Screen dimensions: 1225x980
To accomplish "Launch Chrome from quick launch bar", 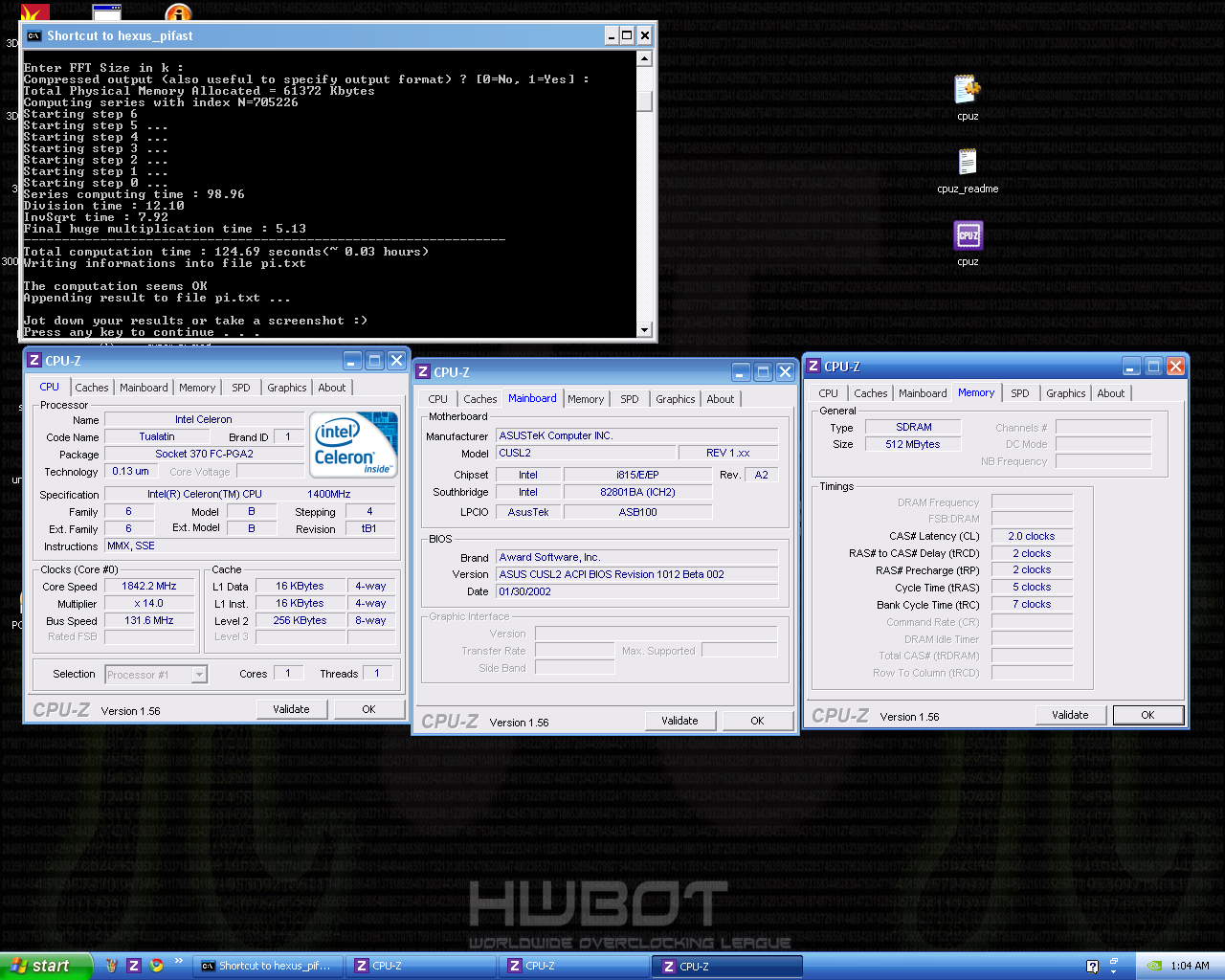I will click(x=156, y=966).
